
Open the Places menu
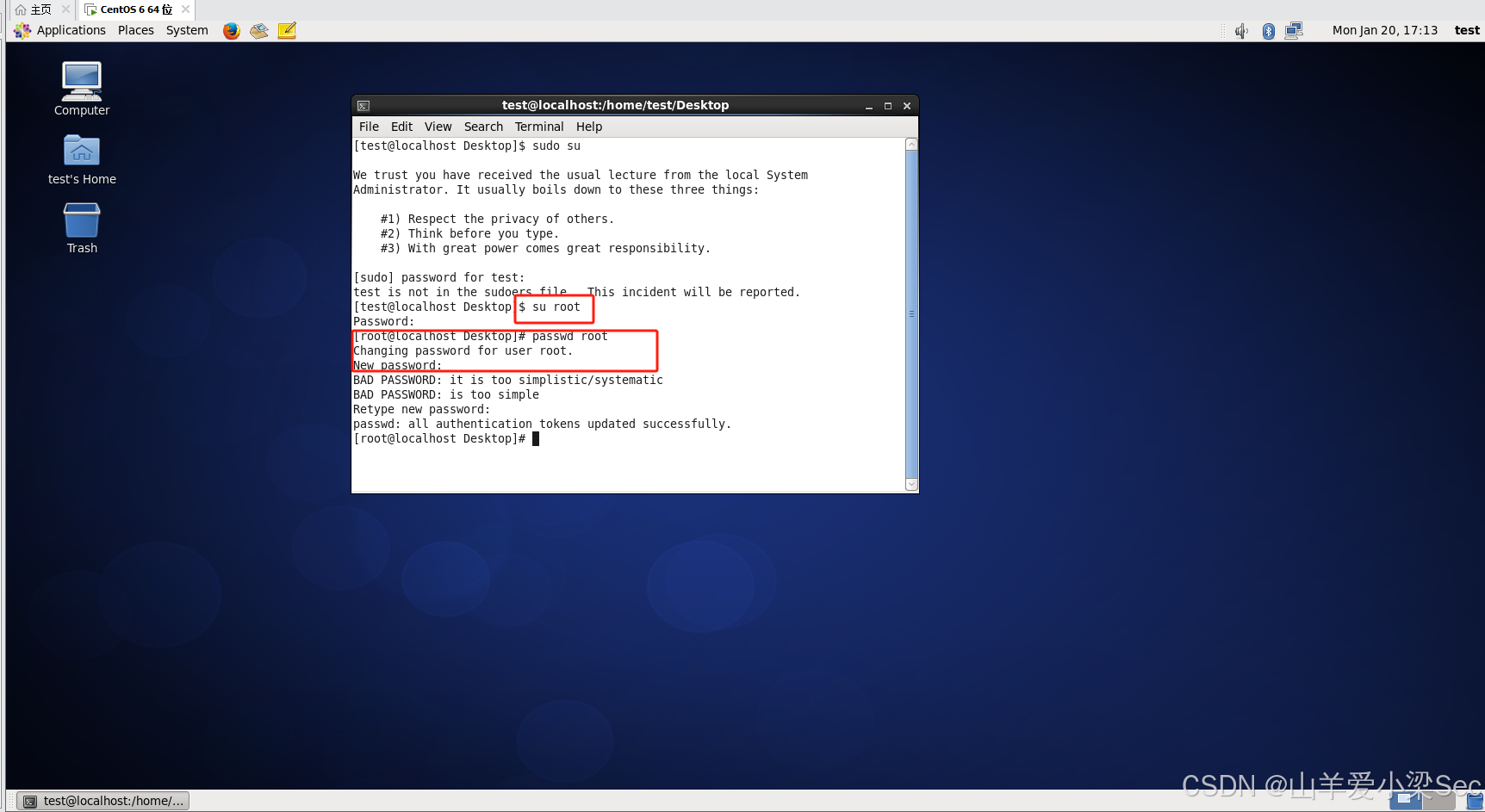(x=136, y=30)
